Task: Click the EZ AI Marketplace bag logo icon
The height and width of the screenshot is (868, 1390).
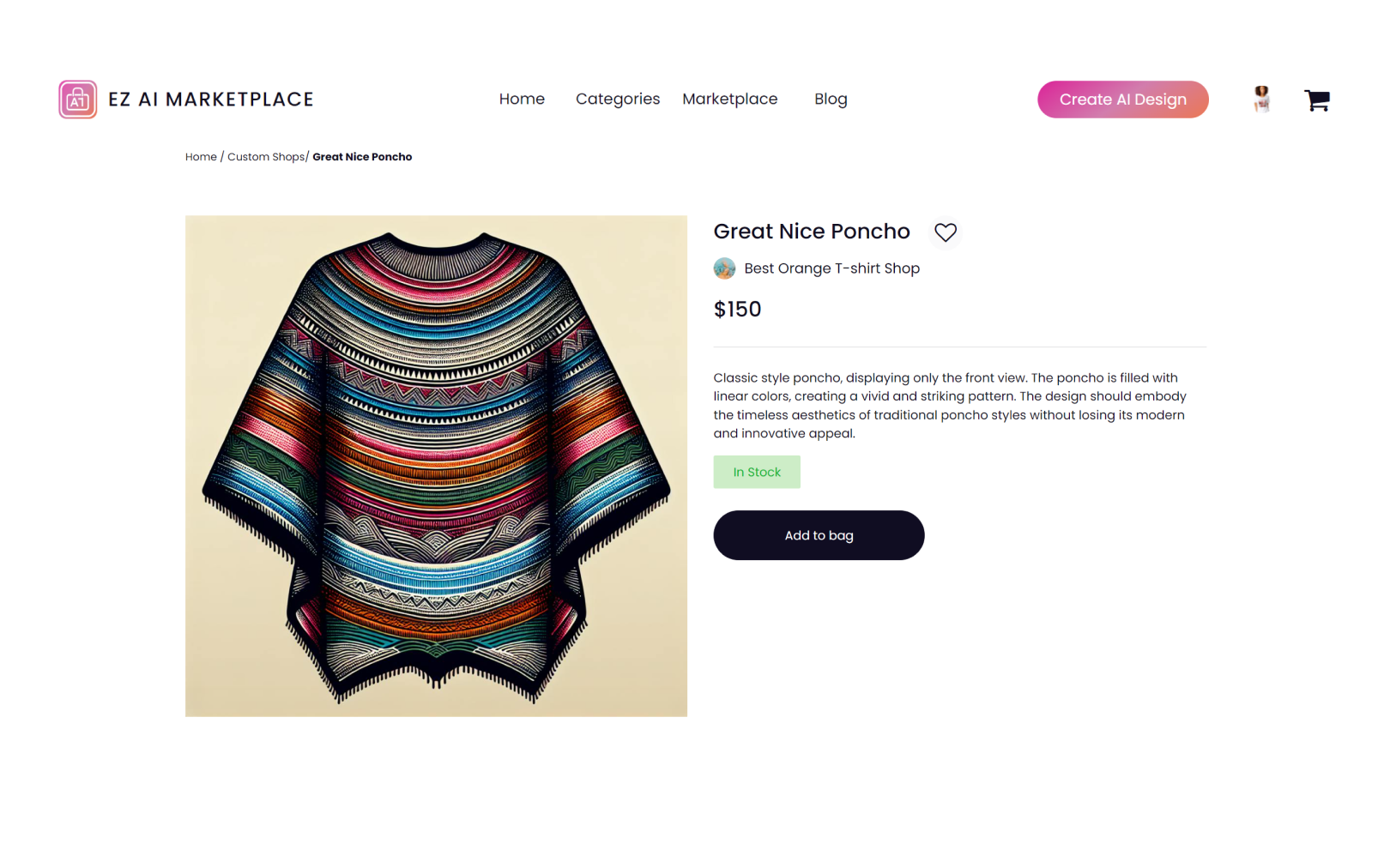Action: (77, 99)
